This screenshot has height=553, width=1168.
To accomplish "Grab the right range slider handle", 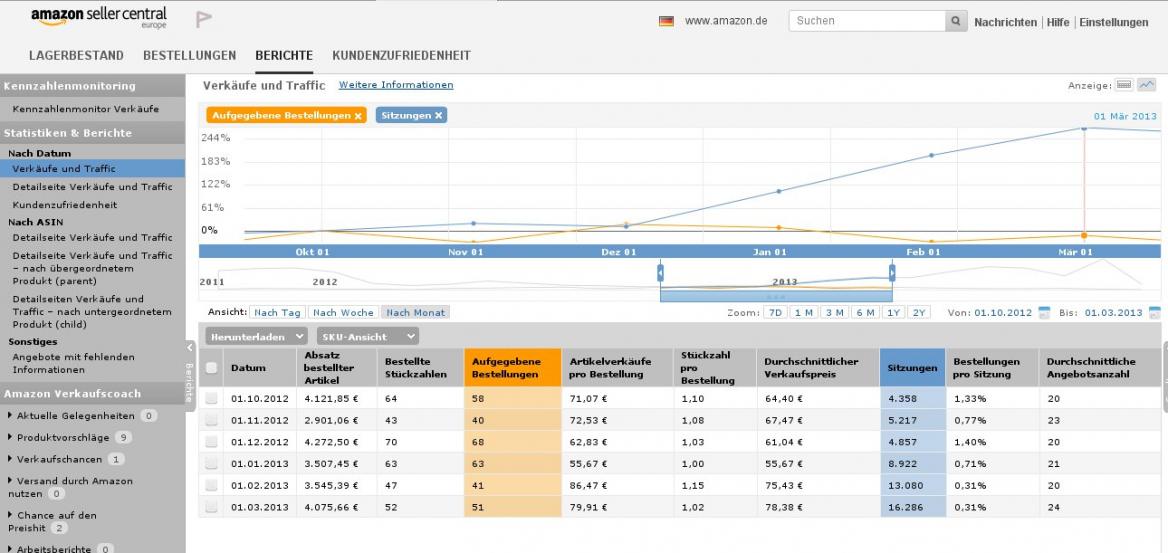I will tap(892, 273).
